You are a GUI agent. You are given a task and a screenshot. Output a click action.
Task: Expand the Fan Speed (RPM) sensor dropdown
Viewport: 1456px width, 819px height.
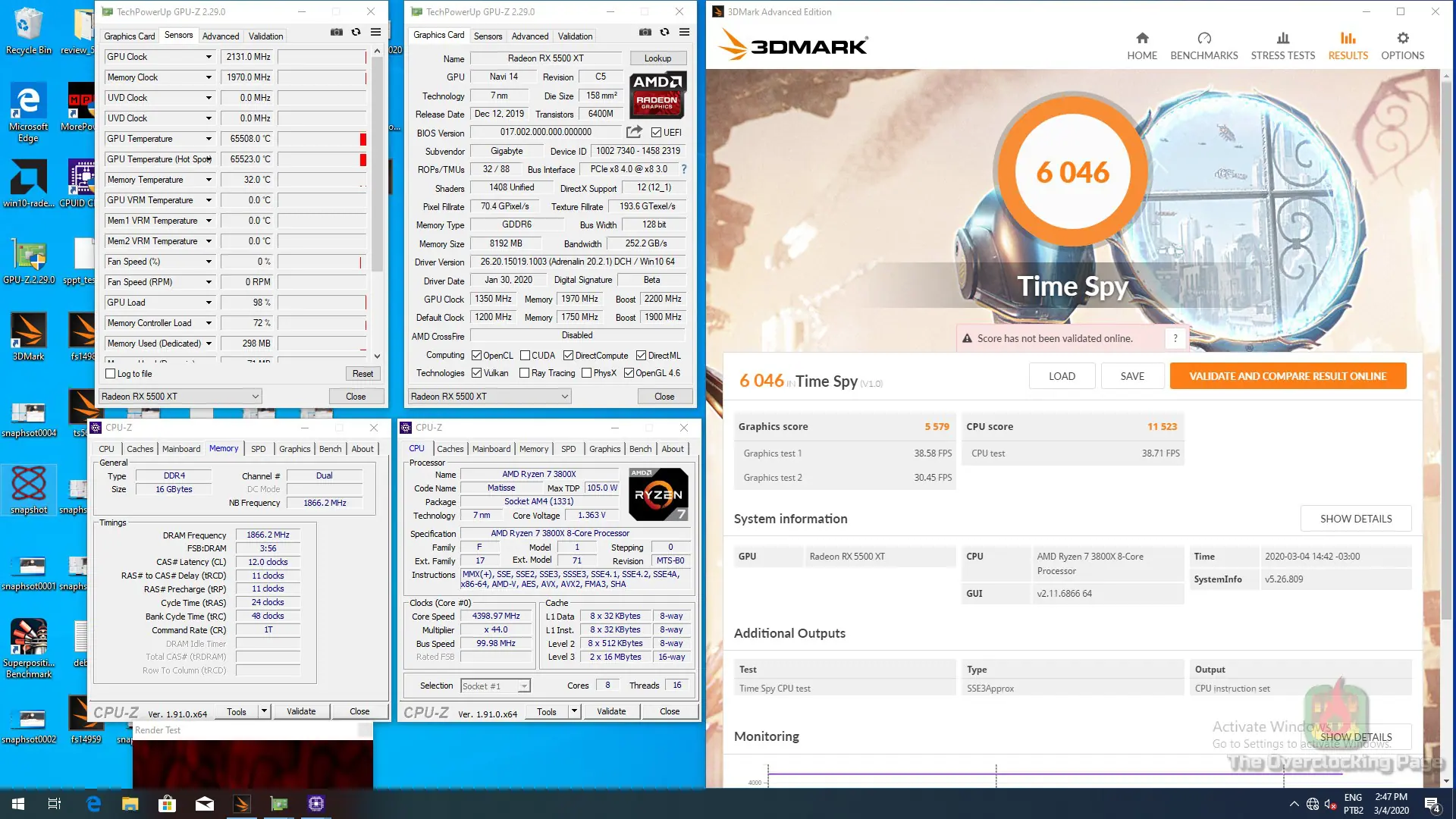(209, 282)
